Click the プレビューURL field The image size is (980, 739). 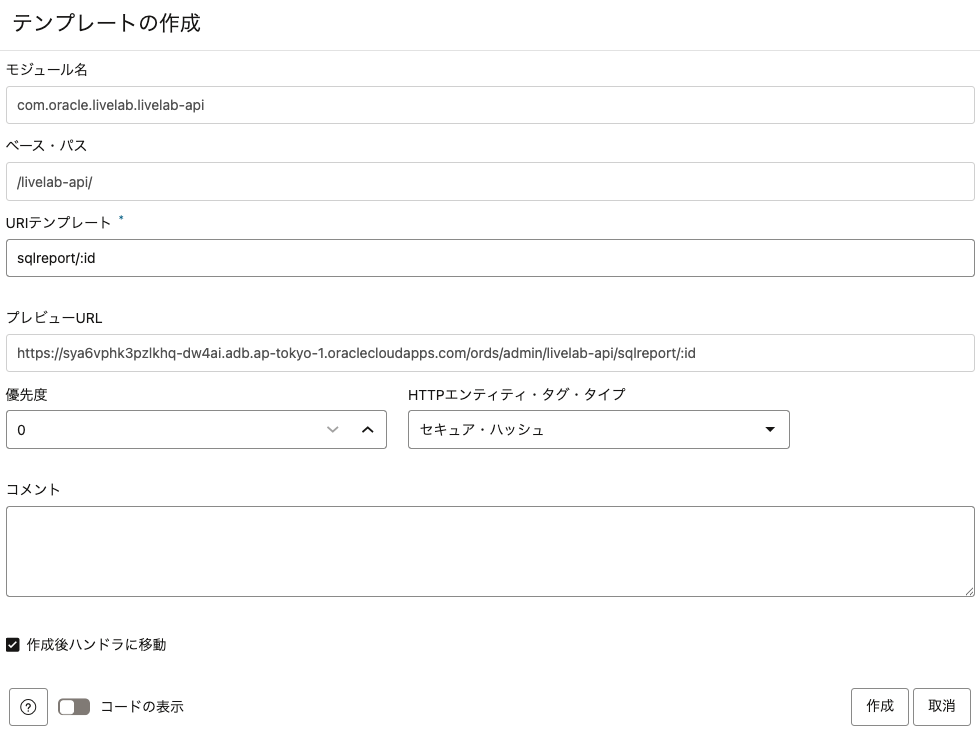coord(490,353)
